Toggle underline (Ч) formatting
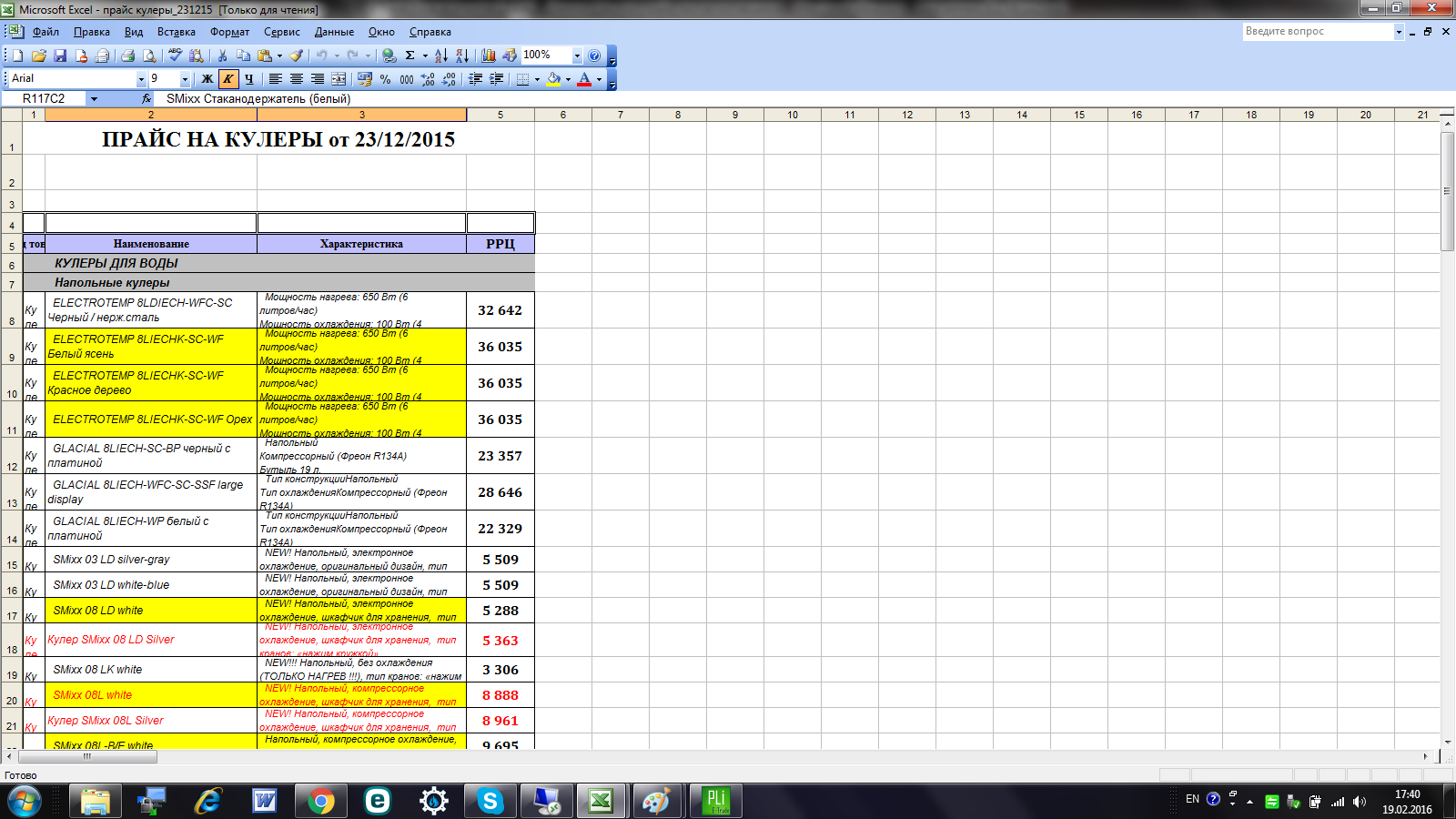 (249, 79)
